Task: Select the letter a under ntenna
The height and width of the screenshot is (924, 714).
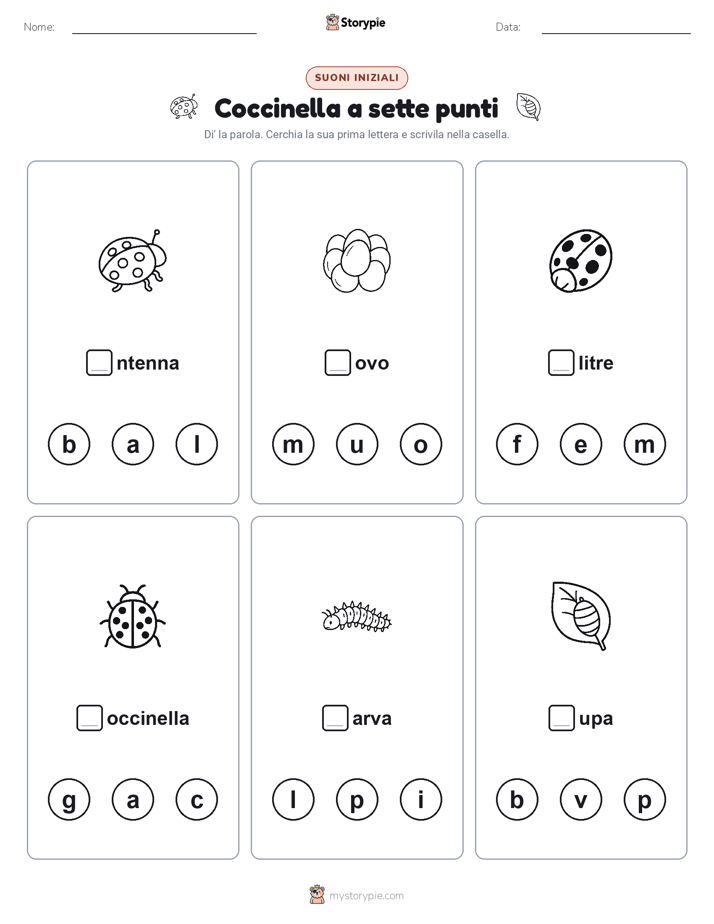Action: point(133,444)
